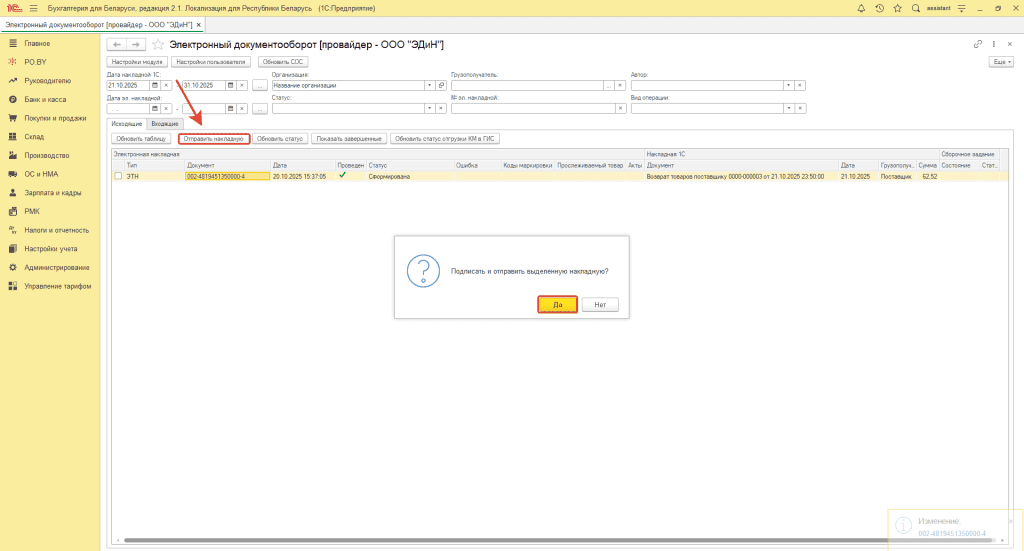Image resolution: width=1024 pixels, height=551 pixels.
Task: Open Зарплата и кадры section
Action: tap(52, 193)
